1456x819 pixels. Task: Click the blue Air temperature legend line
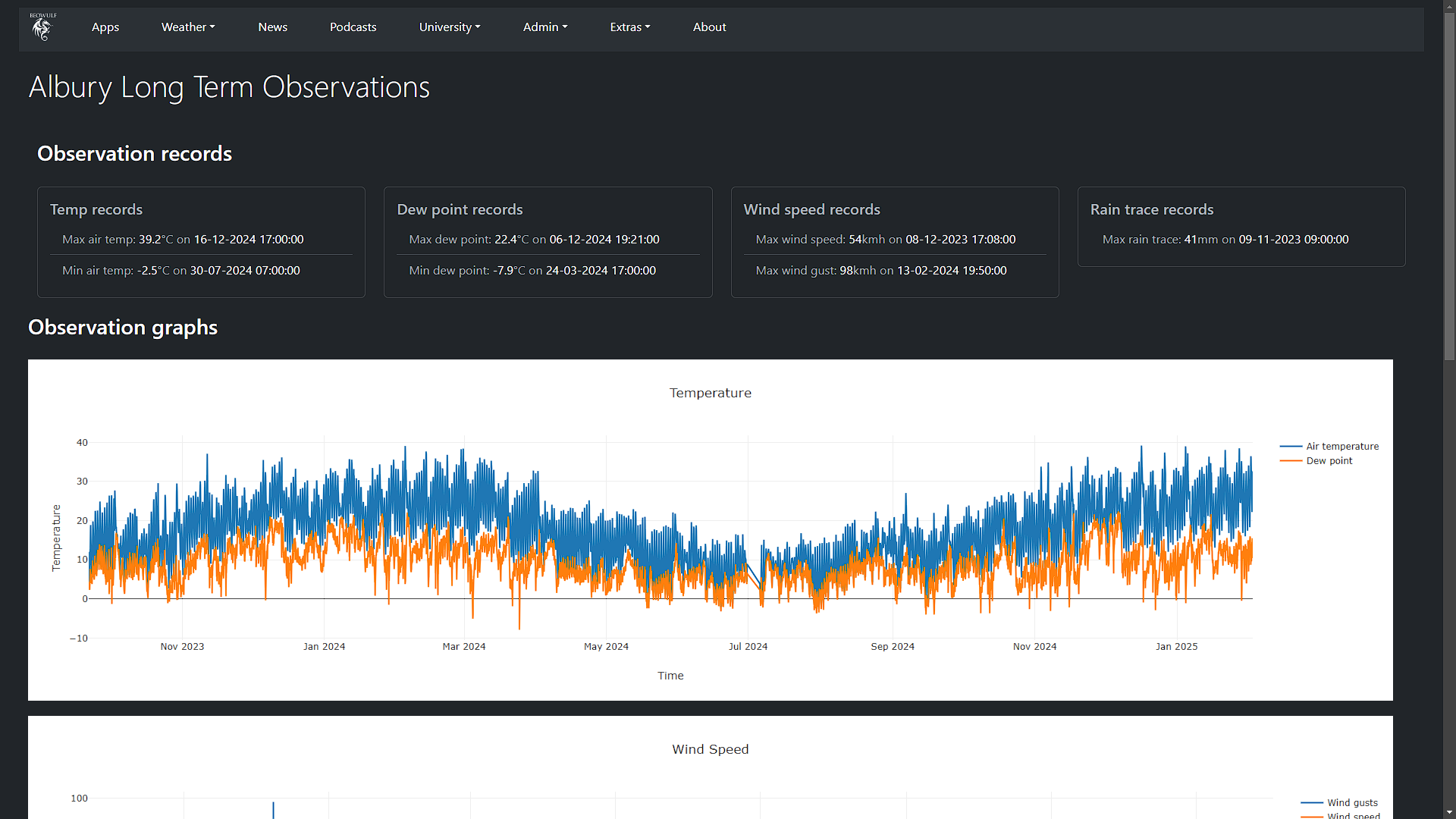[1291, 447]
